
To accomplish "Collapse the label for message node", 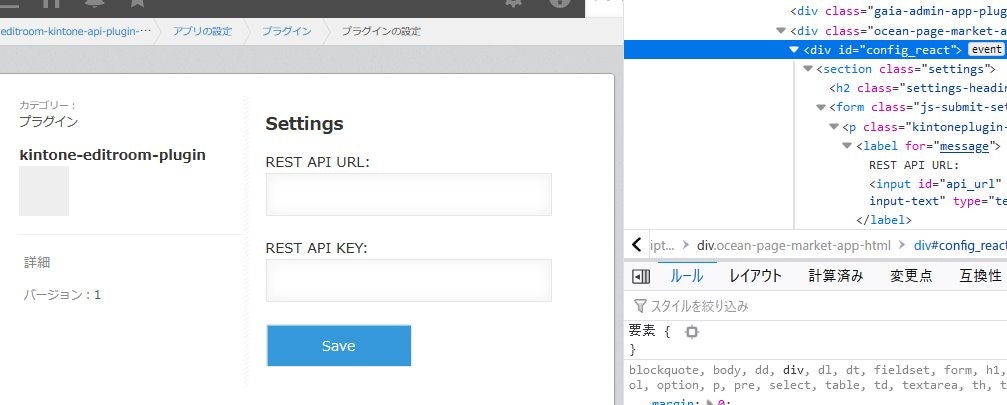I will [847, 146].
